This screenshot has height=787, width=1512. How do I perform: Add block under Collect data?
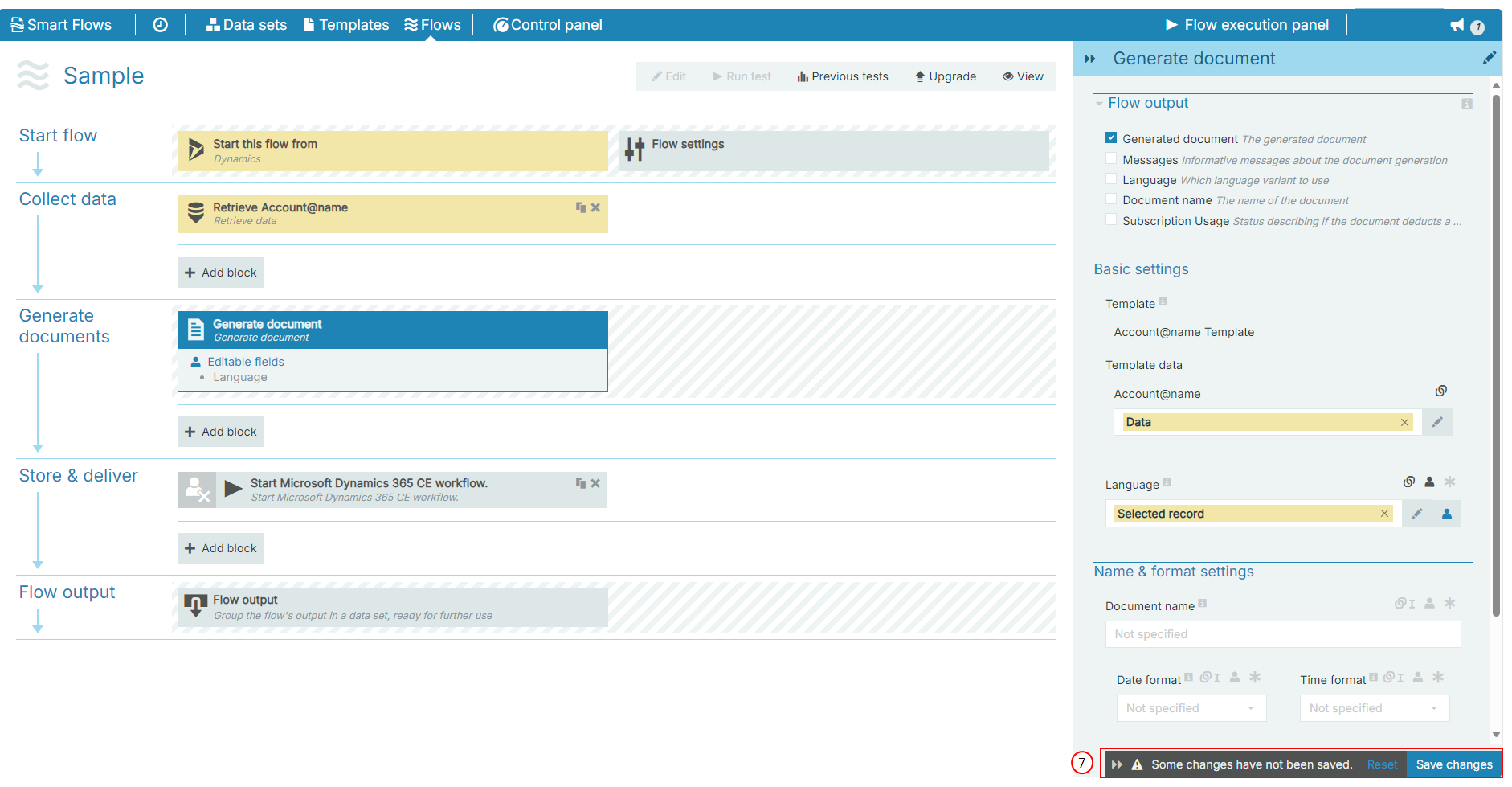pyautogui.click(x=220, y=273)
